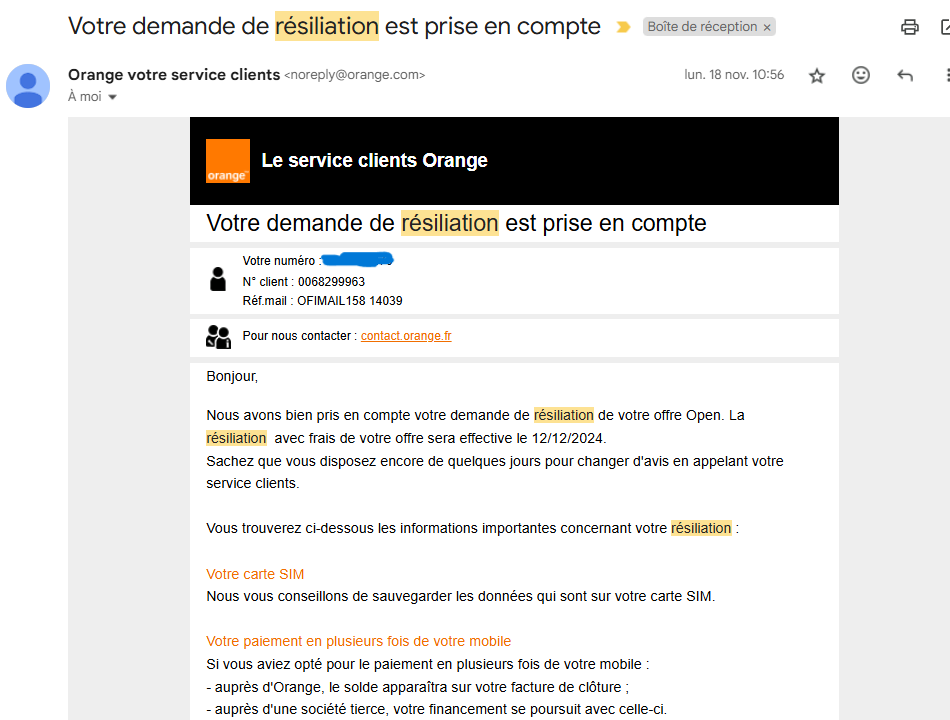This screenshot has width=950, height=720.
Task: Click the sender's profile avatar
Action: point(28,86)
